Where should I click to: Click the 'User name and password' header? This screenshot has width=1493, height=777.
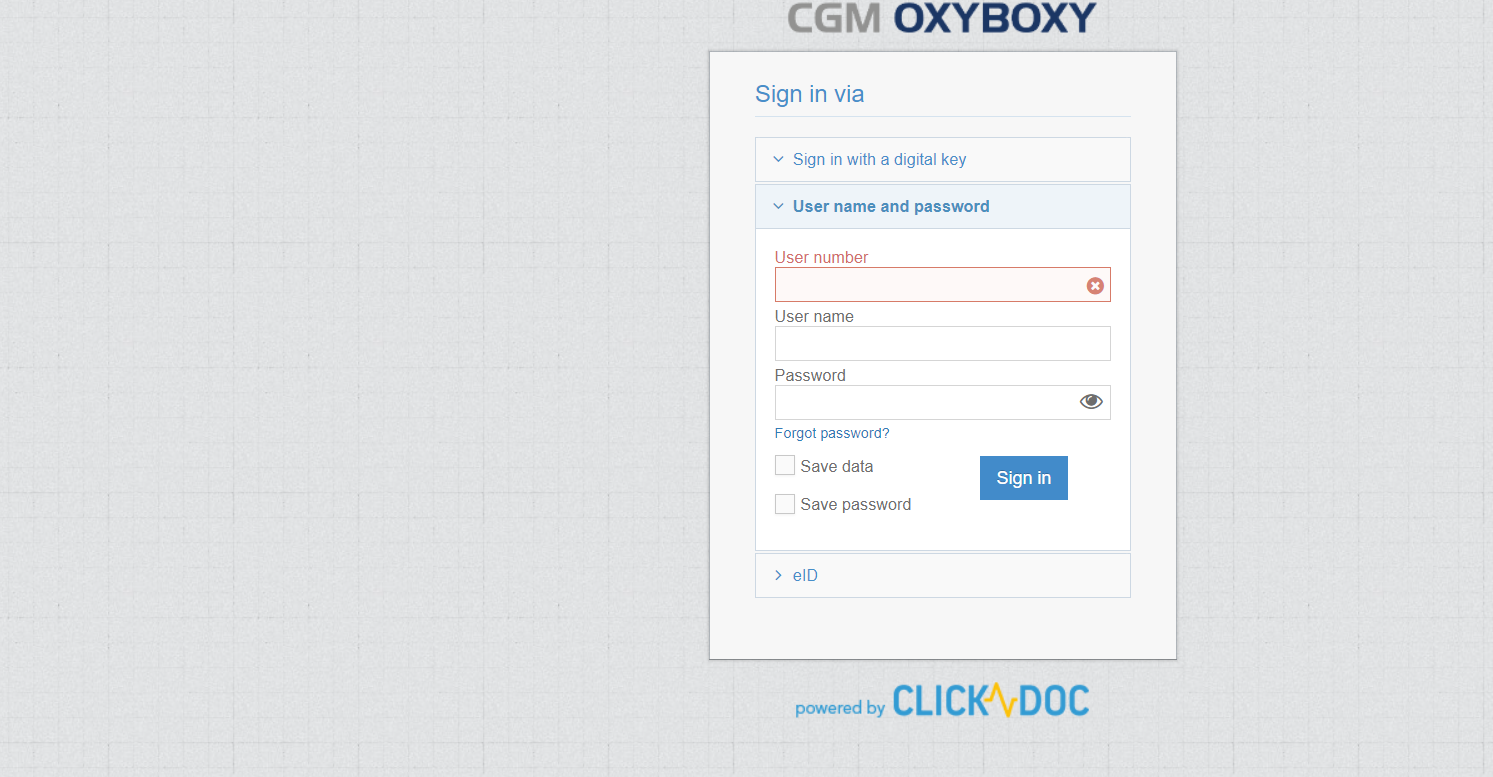pyautogui.click(x=891, y=207)
